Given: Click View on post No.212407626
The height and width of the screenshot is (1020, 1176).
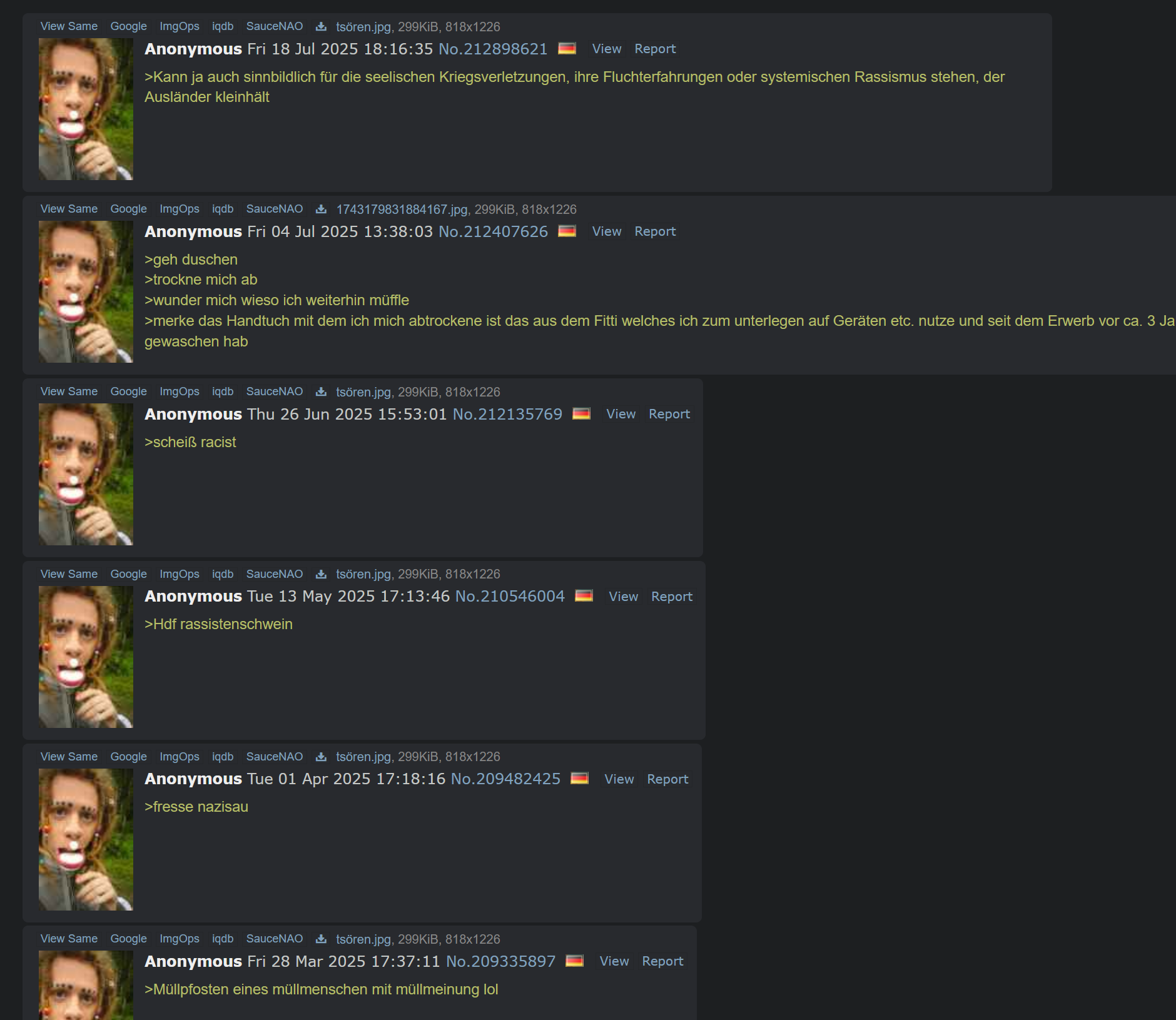Looking at the screenshot, I should coord(607,231).
